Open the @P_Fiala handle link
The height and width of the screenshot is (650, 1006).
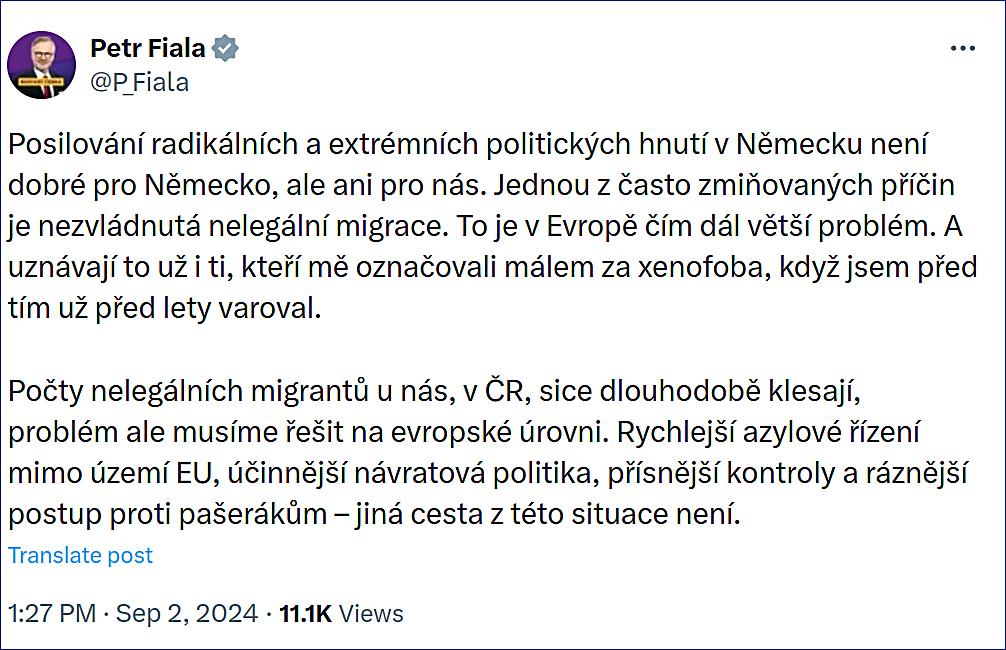[x=139, y=82]
